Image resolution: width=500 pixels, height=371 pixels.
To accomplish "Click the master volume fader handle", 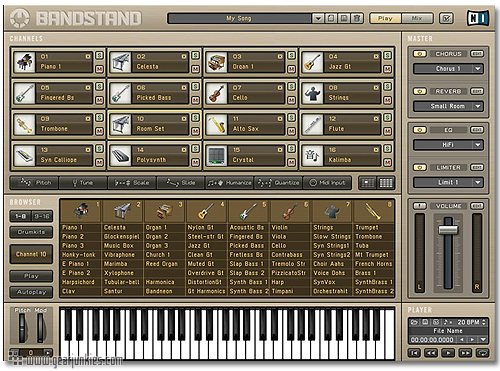I will coord(448,230).
